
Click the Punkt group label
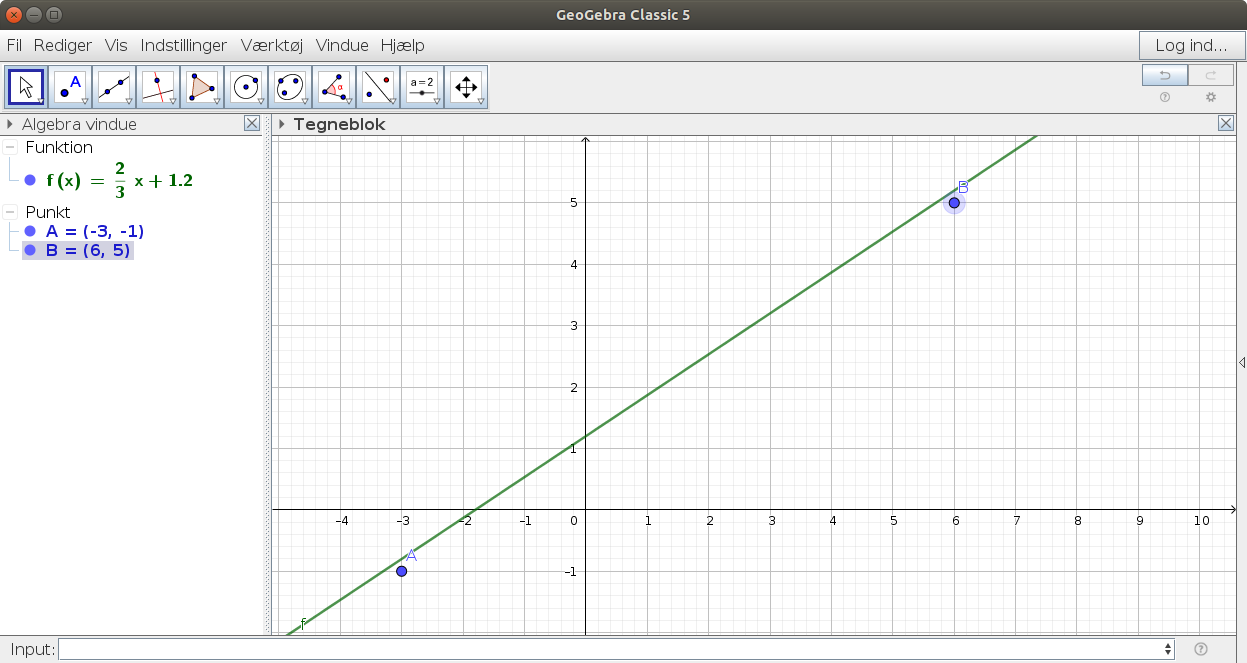(x=48, y=212)
